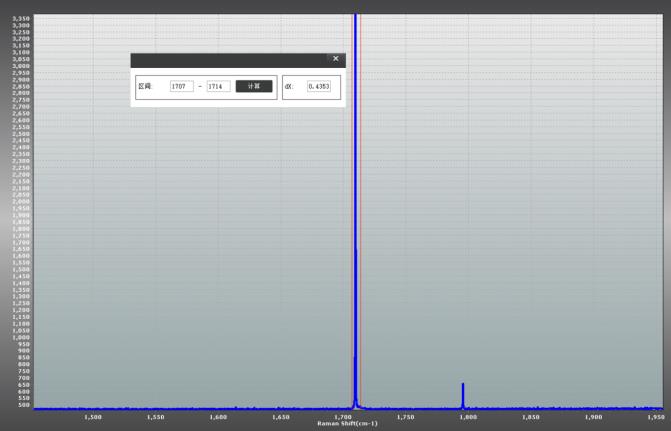
Task: Click the 1,750 tick on the x-axis
Action: click(405, 417)
